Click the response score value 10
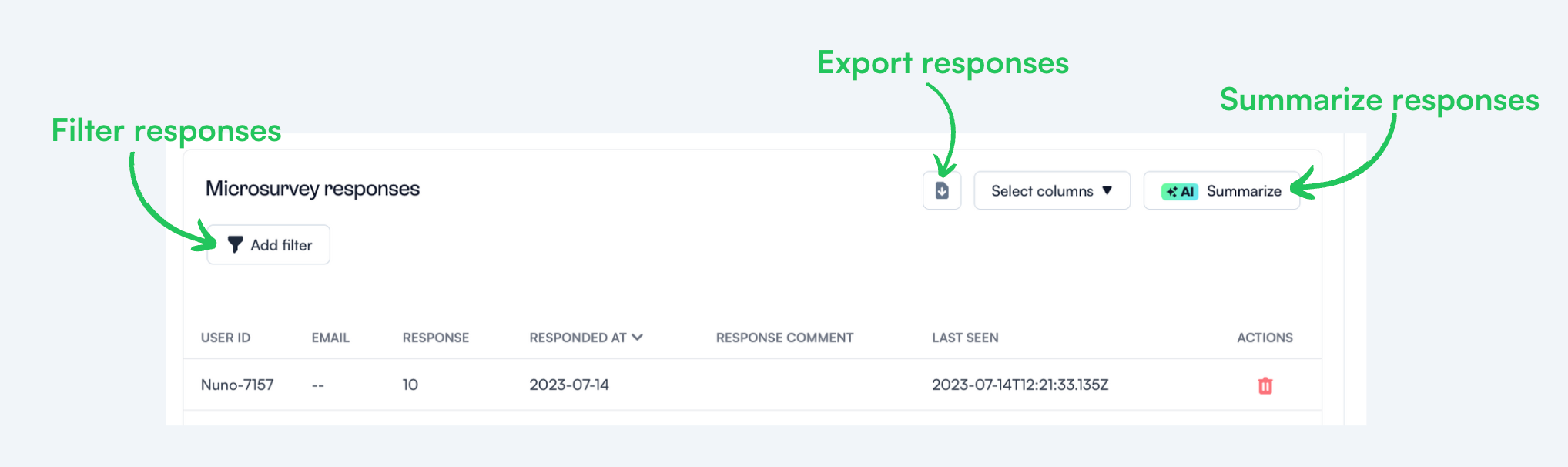 (x=410, y=385)
